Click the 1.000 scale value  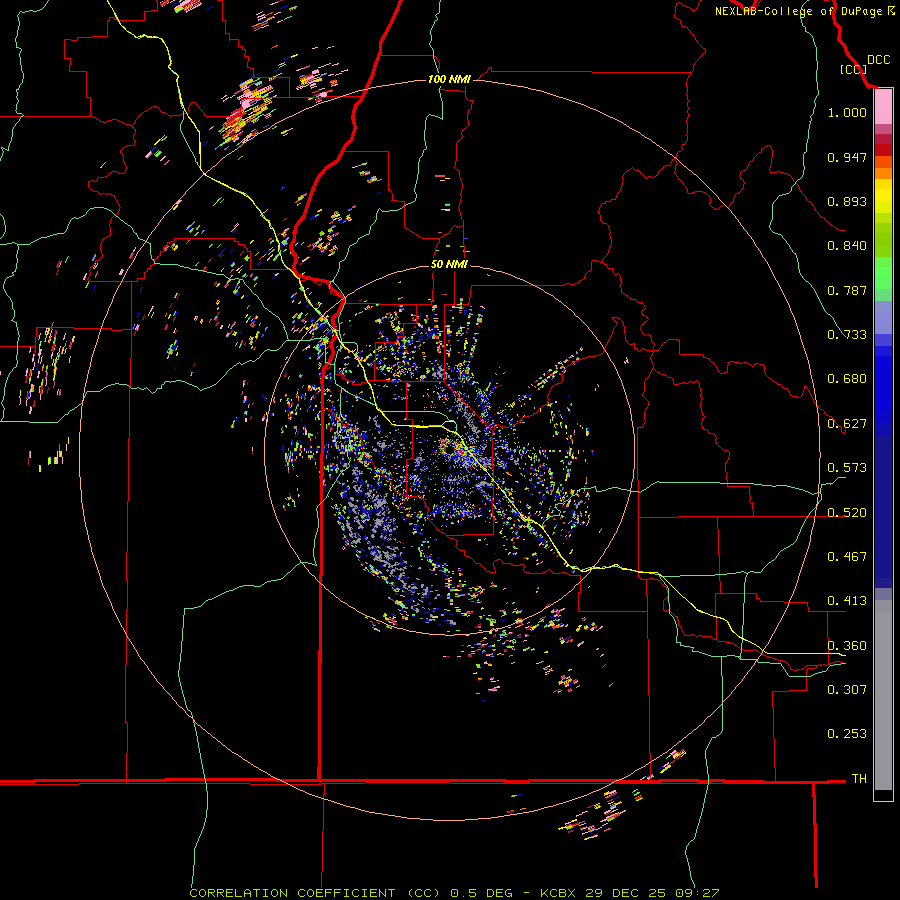click(x=847, y=112)
